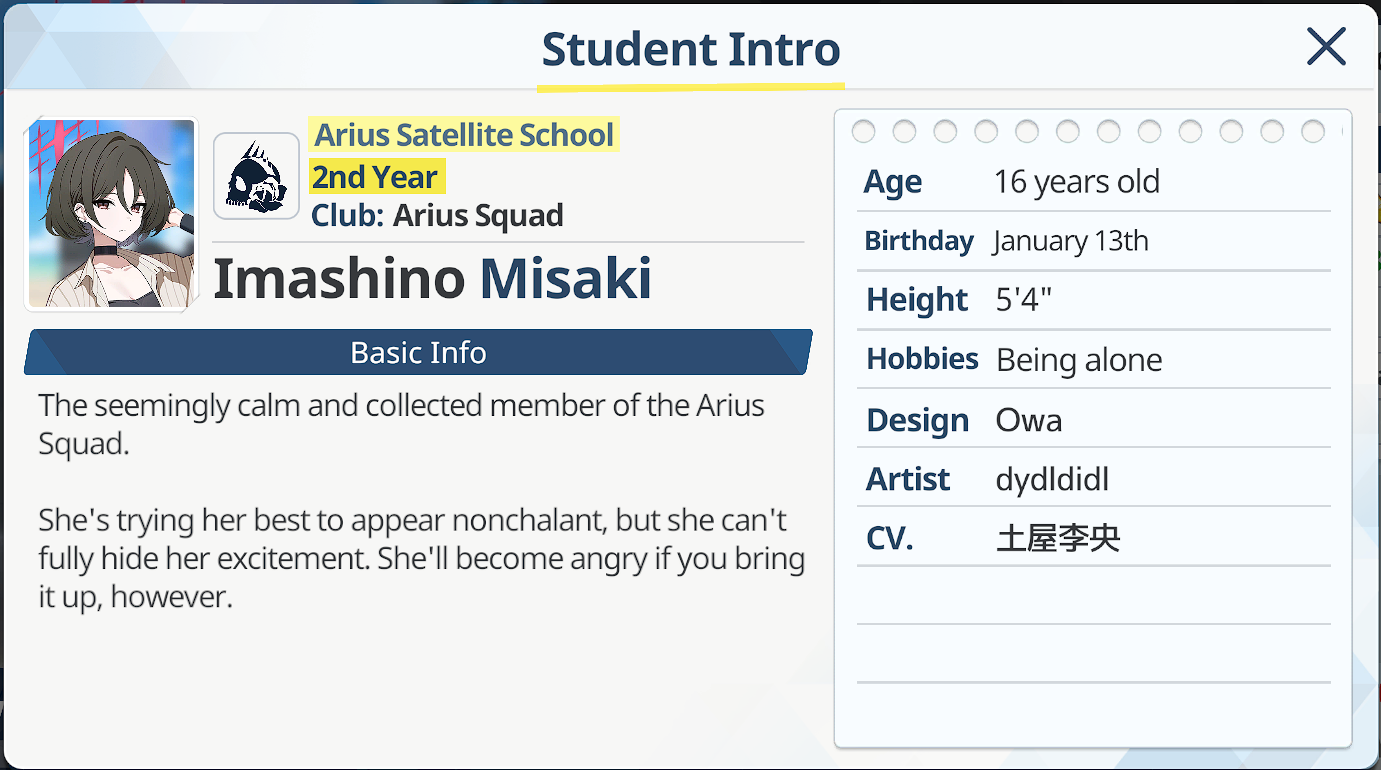Select the Birthday January 13th row

pos(1093,241)
